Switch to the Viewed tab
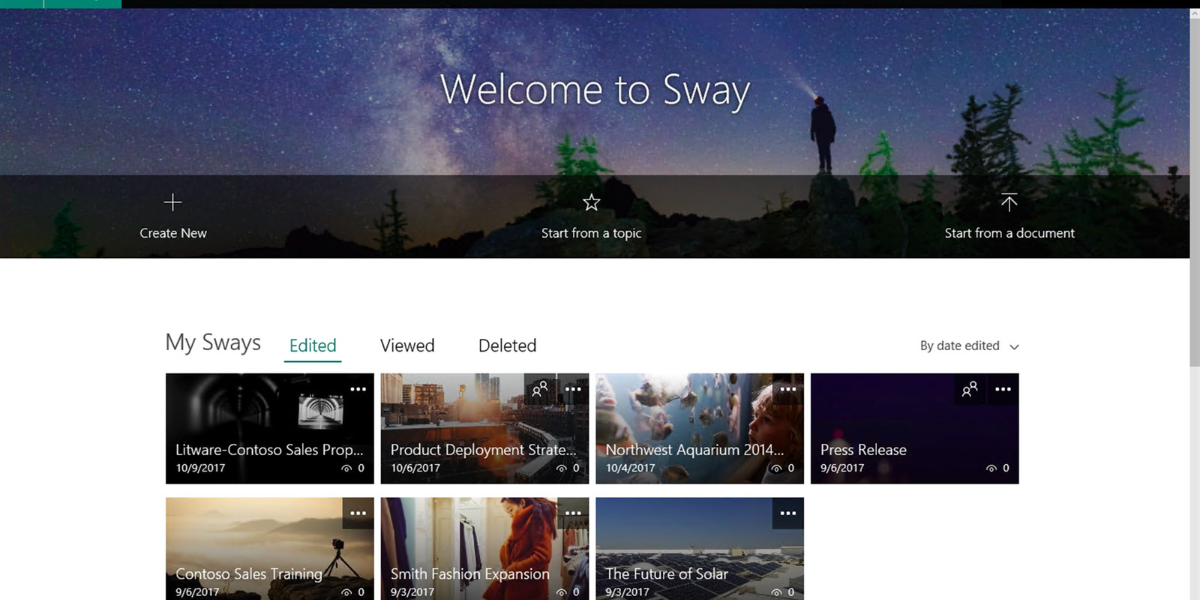 click(407, 345)
